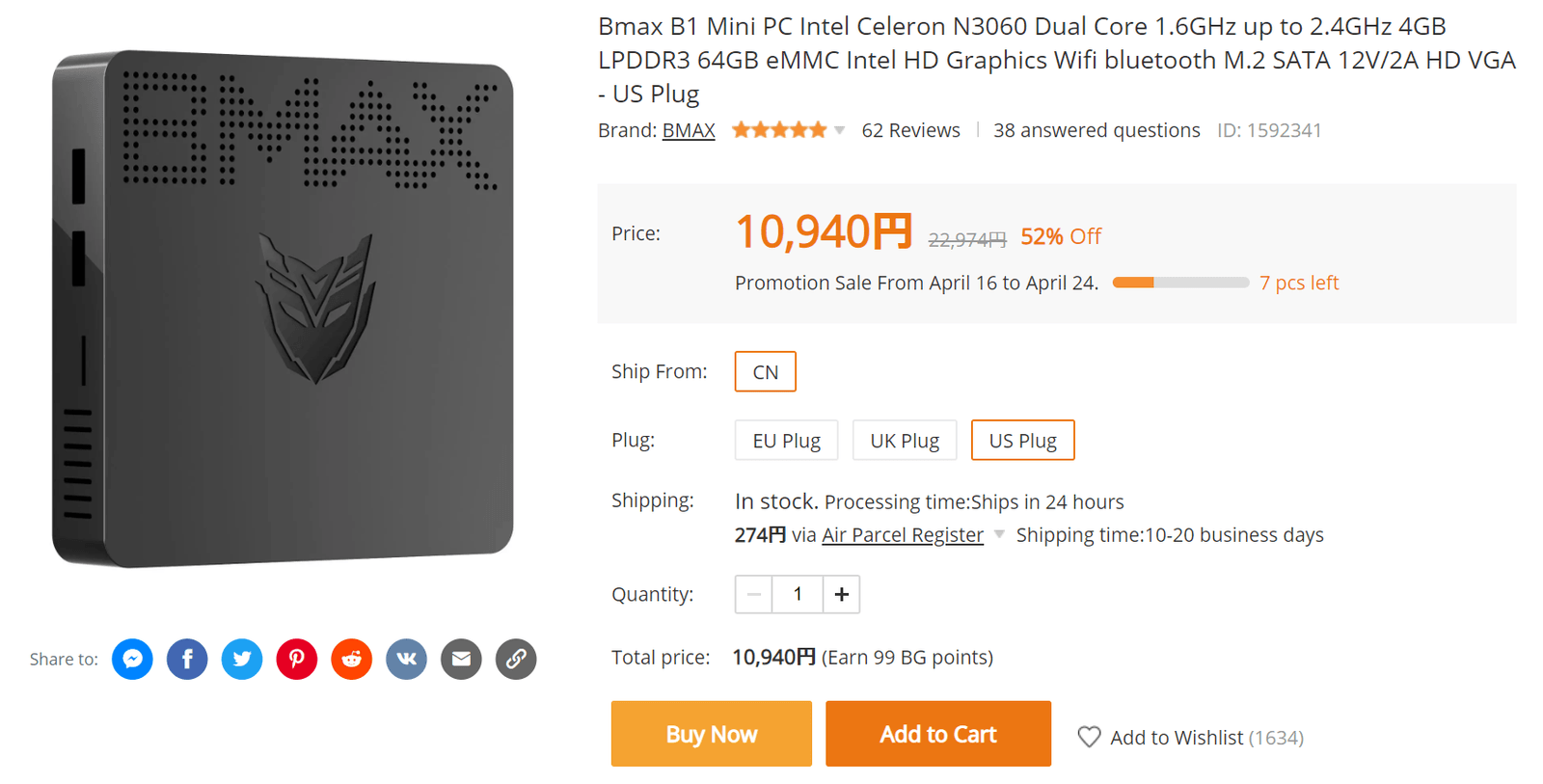The image size is (1543, 784).
Task: Choose CN ship-from option
Action: 765,372
